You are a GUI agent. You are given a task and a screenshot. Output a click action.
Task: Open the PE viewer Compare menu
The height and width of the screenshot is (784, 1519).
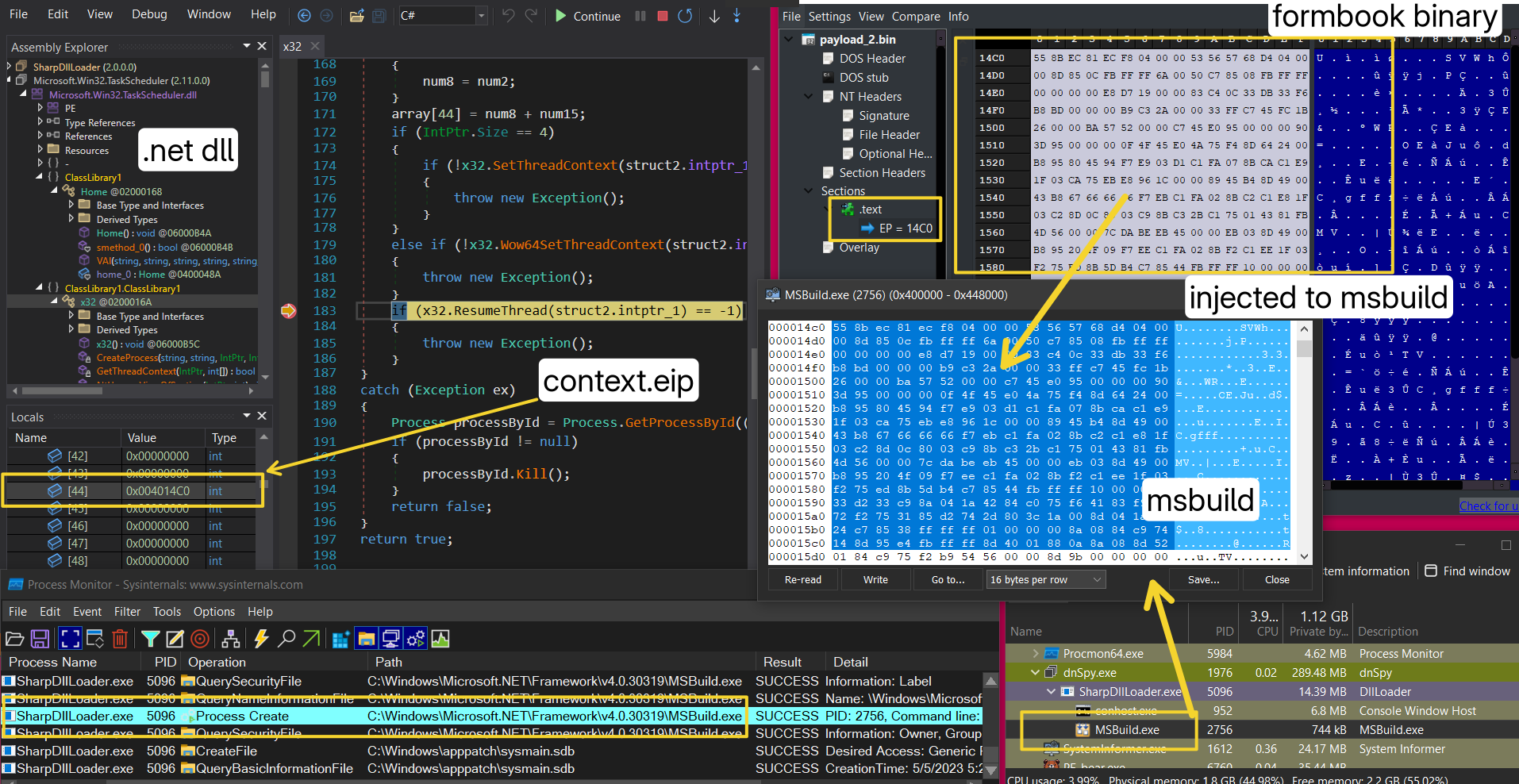coord(916,16)
